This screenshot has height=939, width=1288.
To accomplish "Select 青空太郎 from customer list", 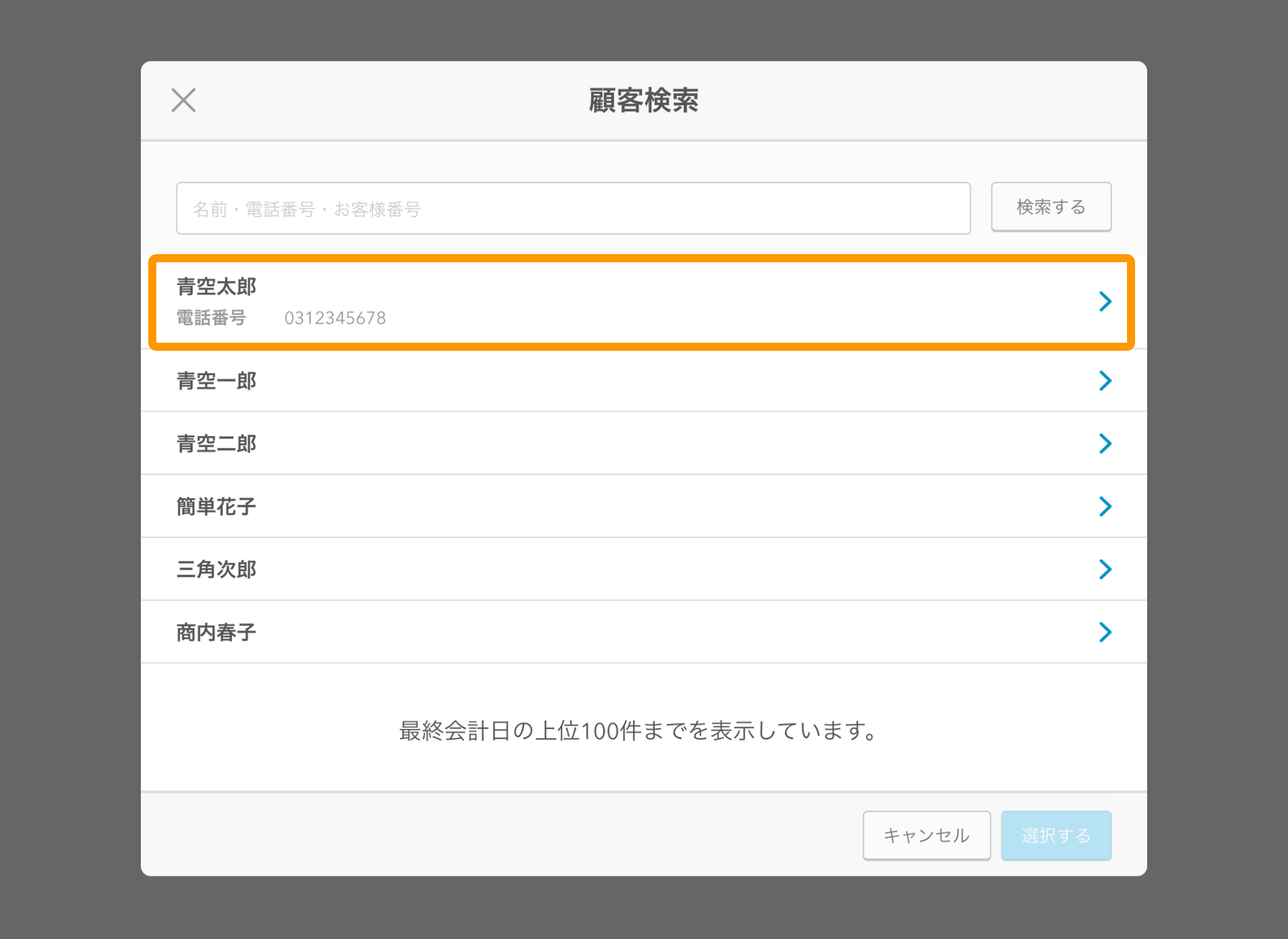I will tap(644, 303).
